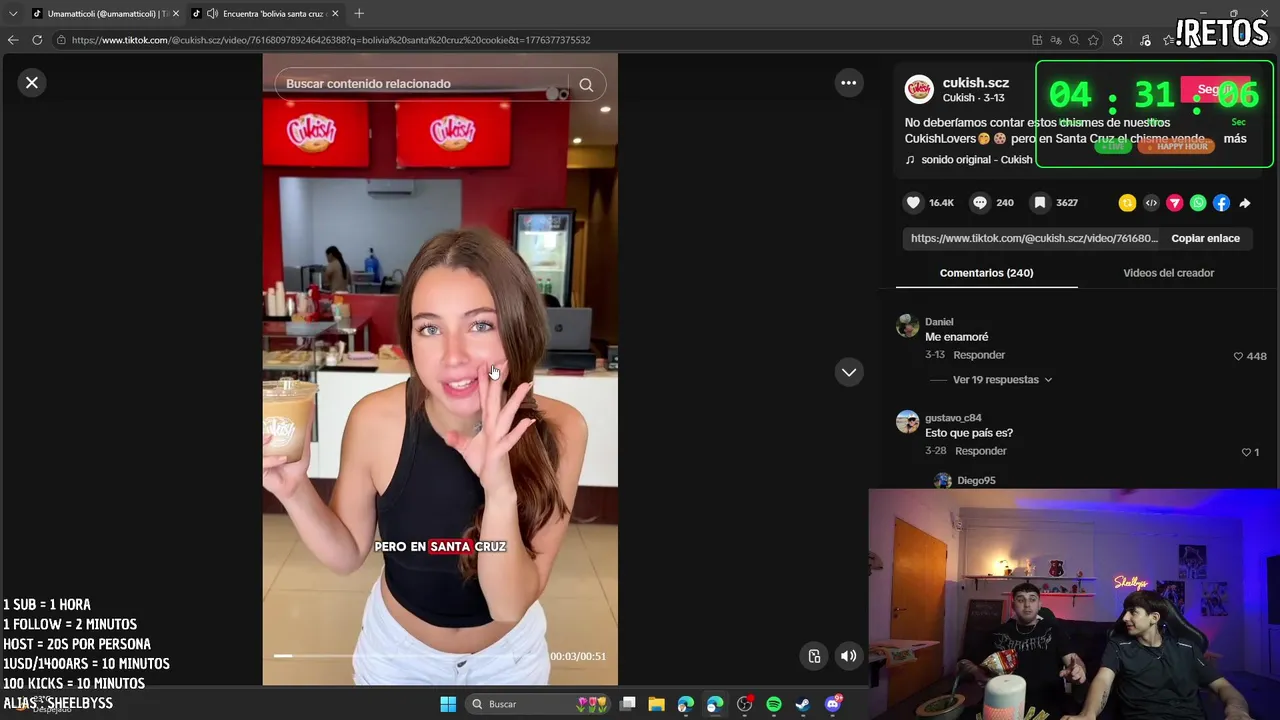Save video with bookmark icon
The image size is (1280, 720).
pyautogui.click(x=1040, y=203)
